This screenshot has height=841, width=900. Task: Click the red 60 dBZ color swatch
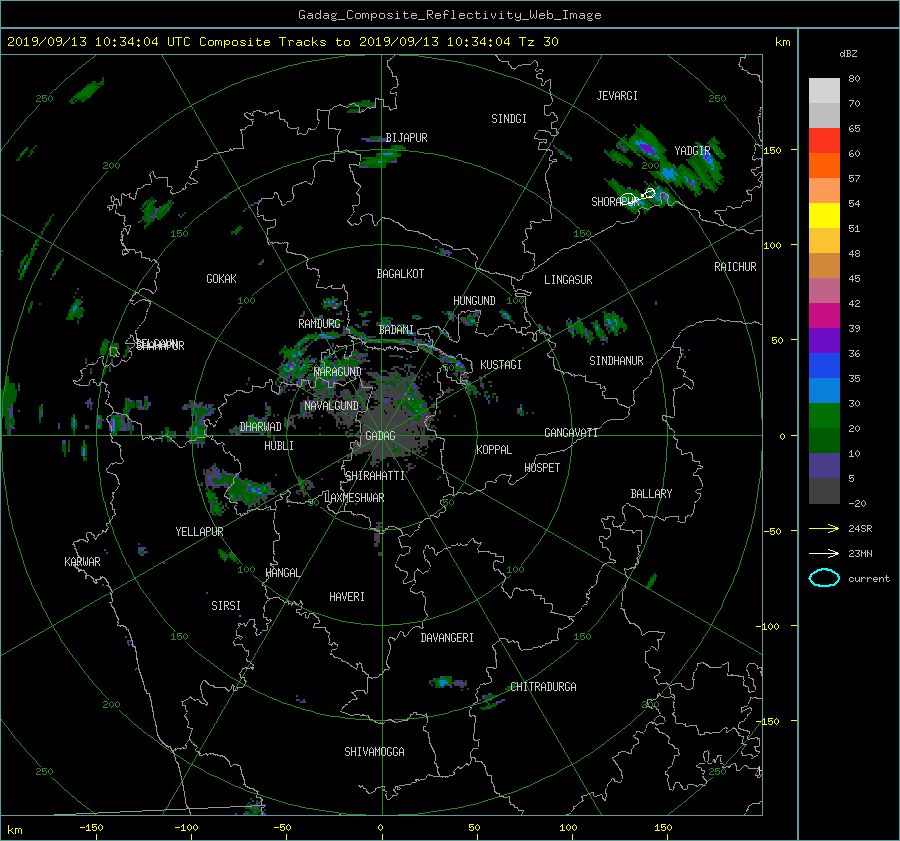824,141
